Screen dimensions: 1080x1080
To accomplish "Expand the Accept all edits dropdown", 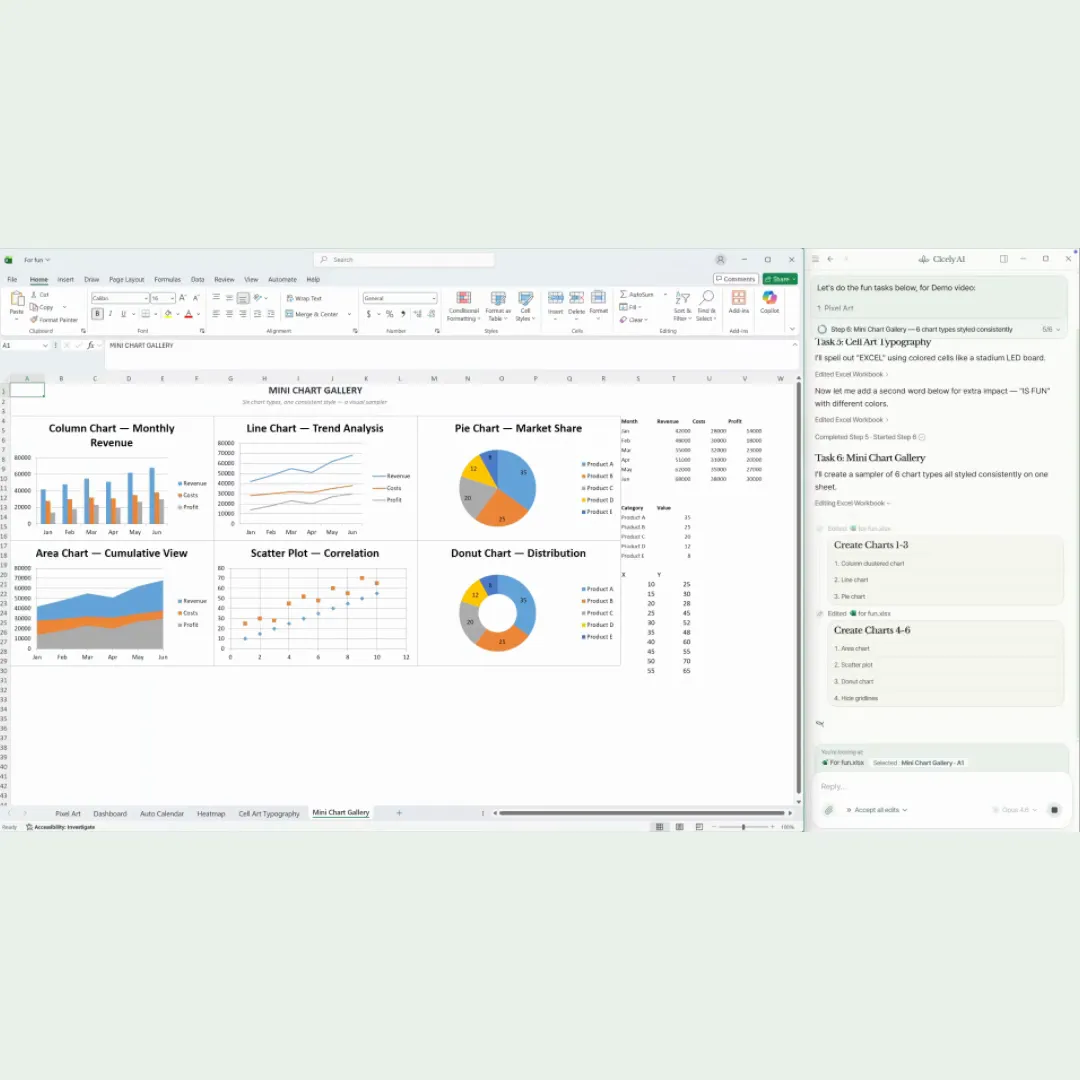I will 880,810.
